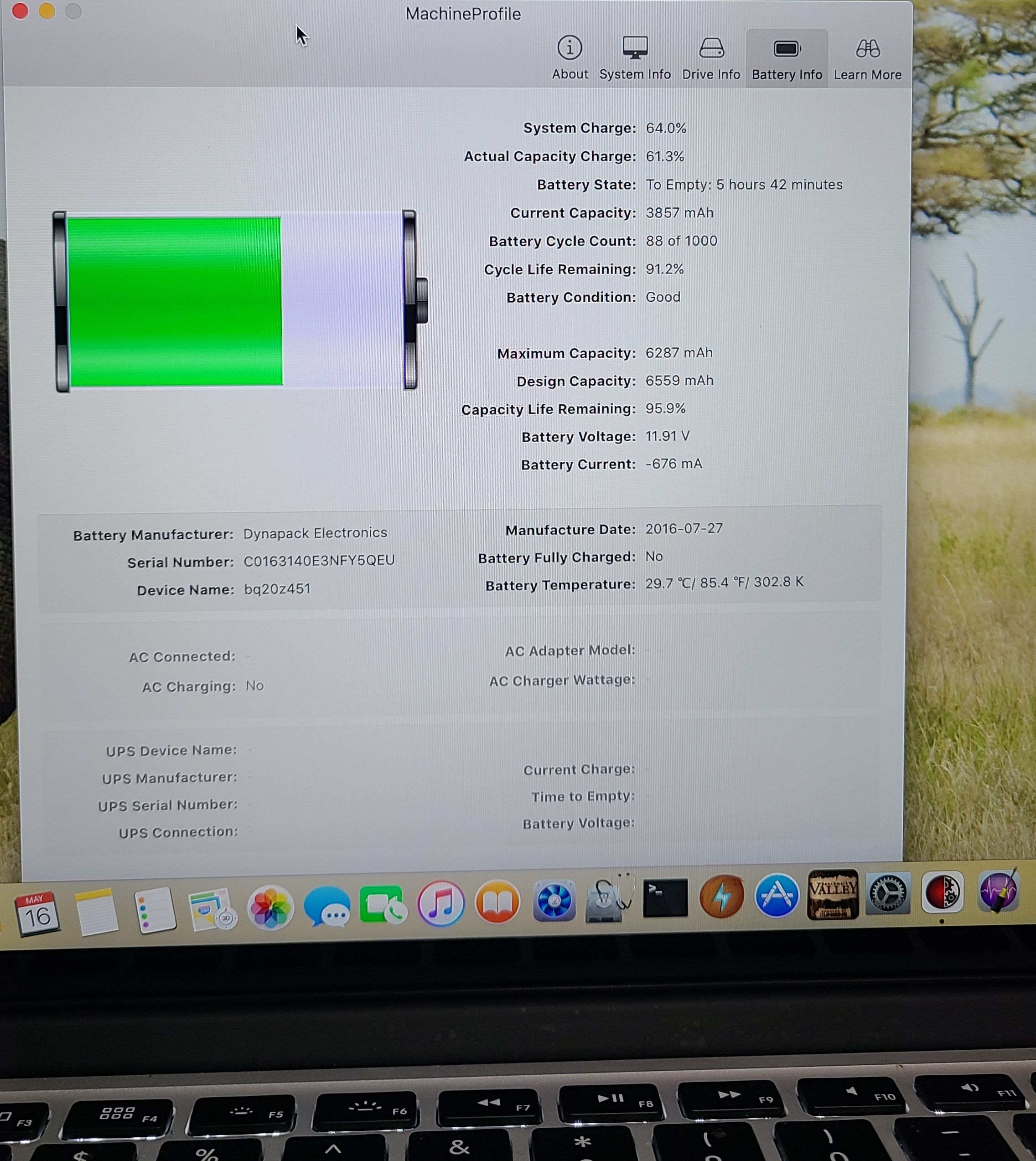Open FaceTime in the dock
This screenshot has height=1161, width=1036.
[x=383, y=904]
